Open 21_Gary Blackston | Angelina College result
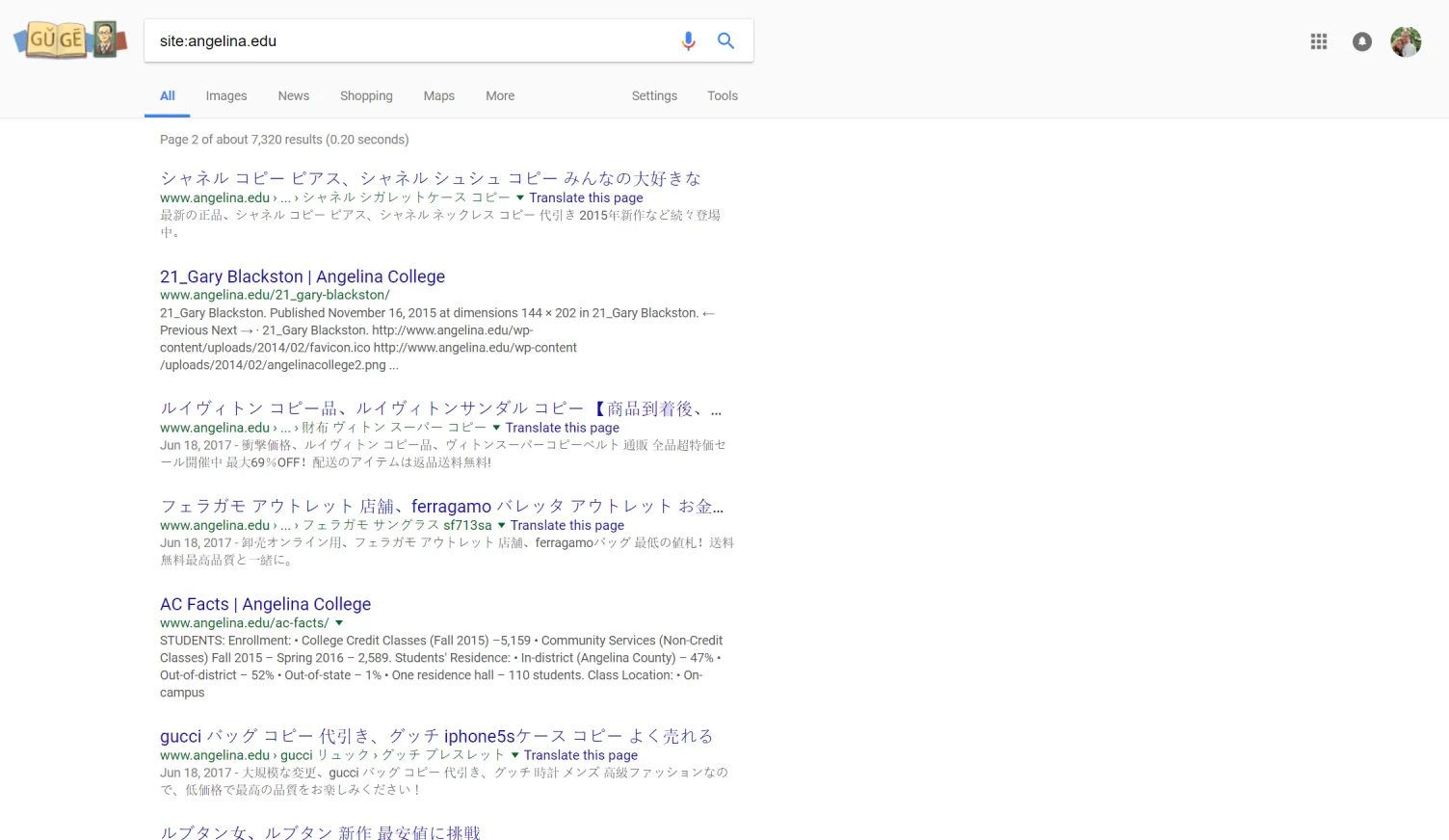This screenshot has width=1449, height=840. tap(303, 276)
